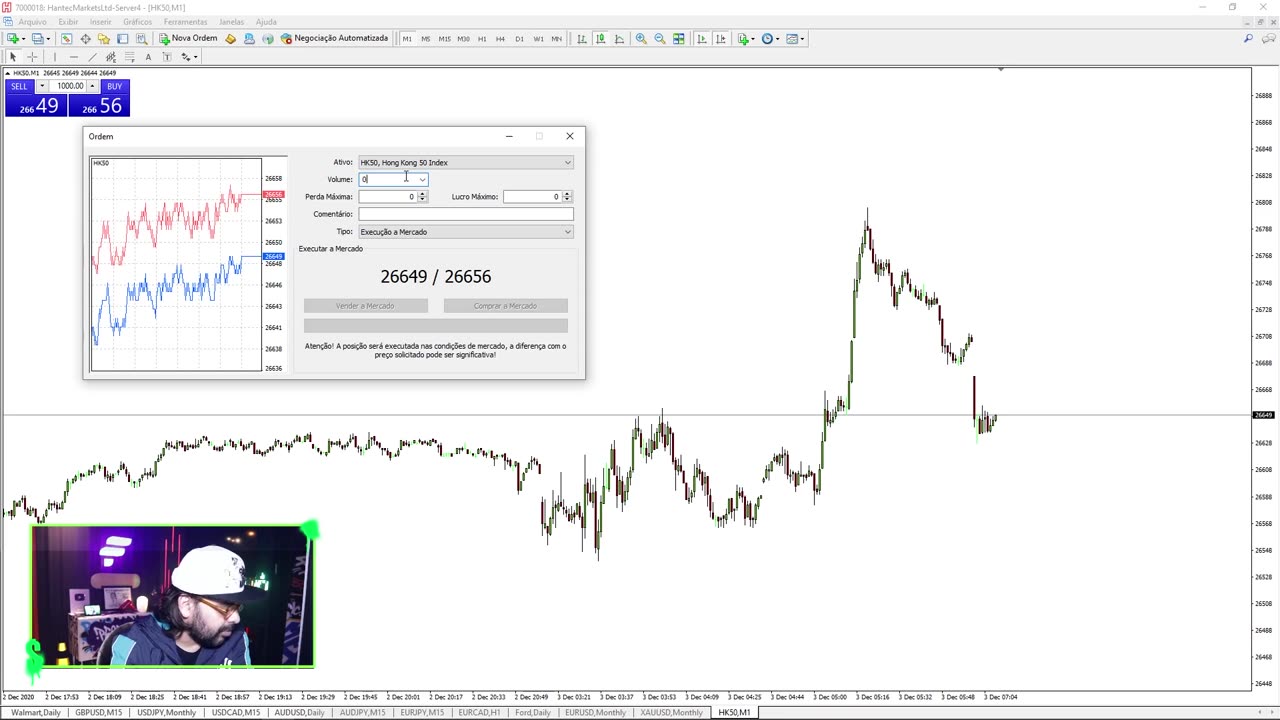Select the H4 timeframe
This screenshot has height=720, width=1280.
click(500, 38)
